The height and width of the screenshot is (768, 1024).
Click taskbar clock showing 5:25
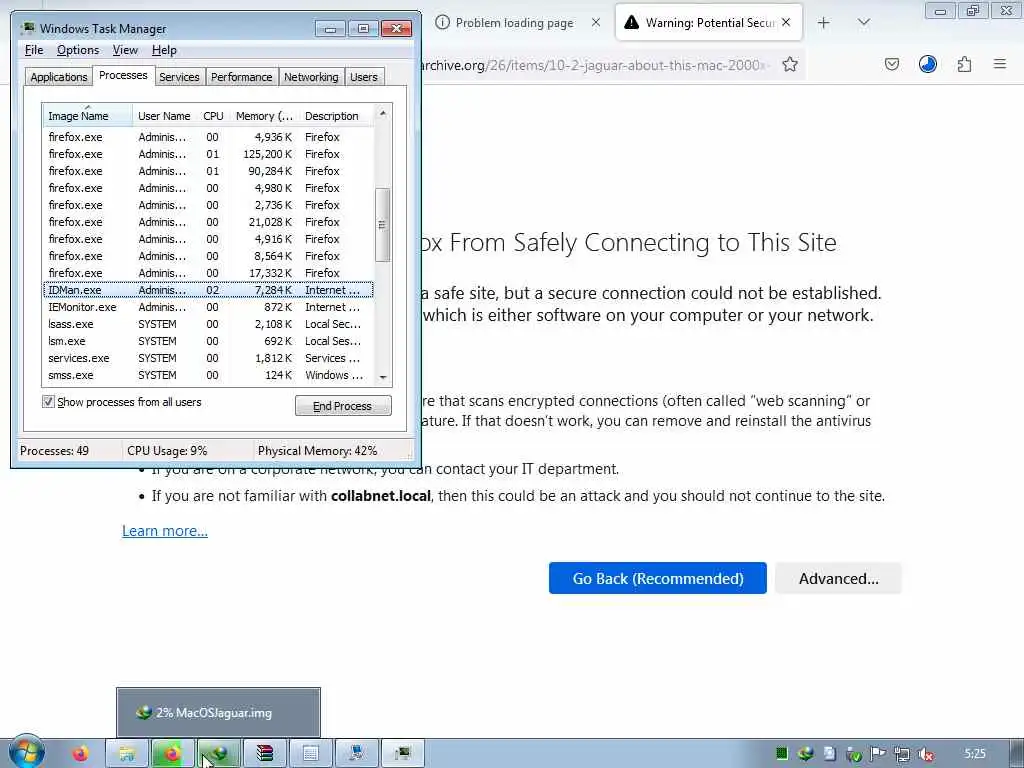coord(974,754)
